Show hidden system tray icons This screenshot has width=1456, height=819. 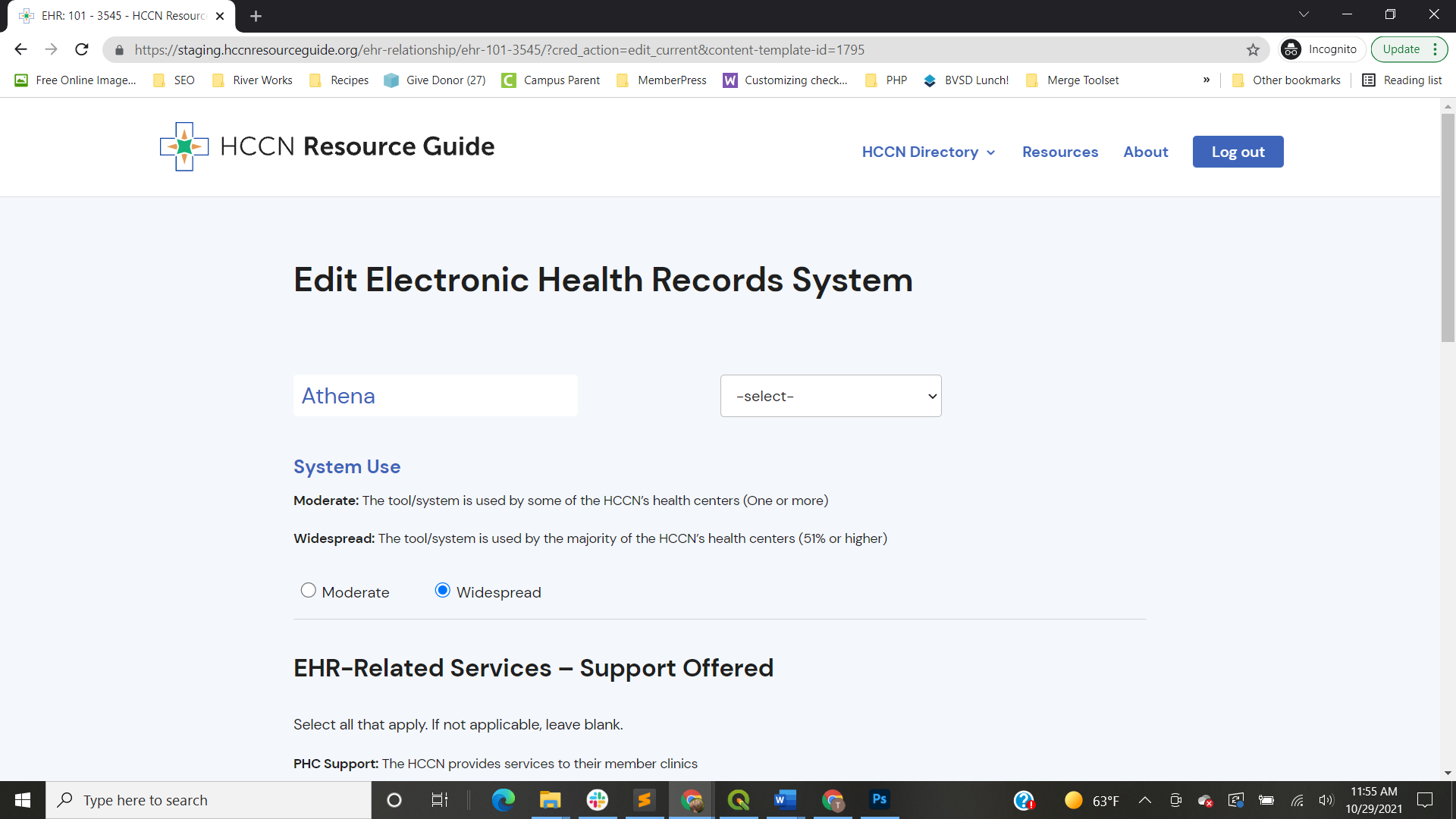pos(1145,800)
